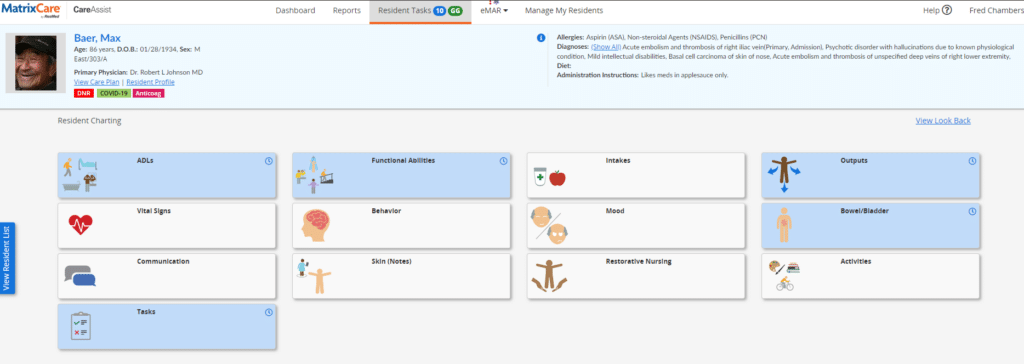Screen dimensions: 1024x364
Task: Open the Bowel/Bladder body icon
Action: click(783, 226)
